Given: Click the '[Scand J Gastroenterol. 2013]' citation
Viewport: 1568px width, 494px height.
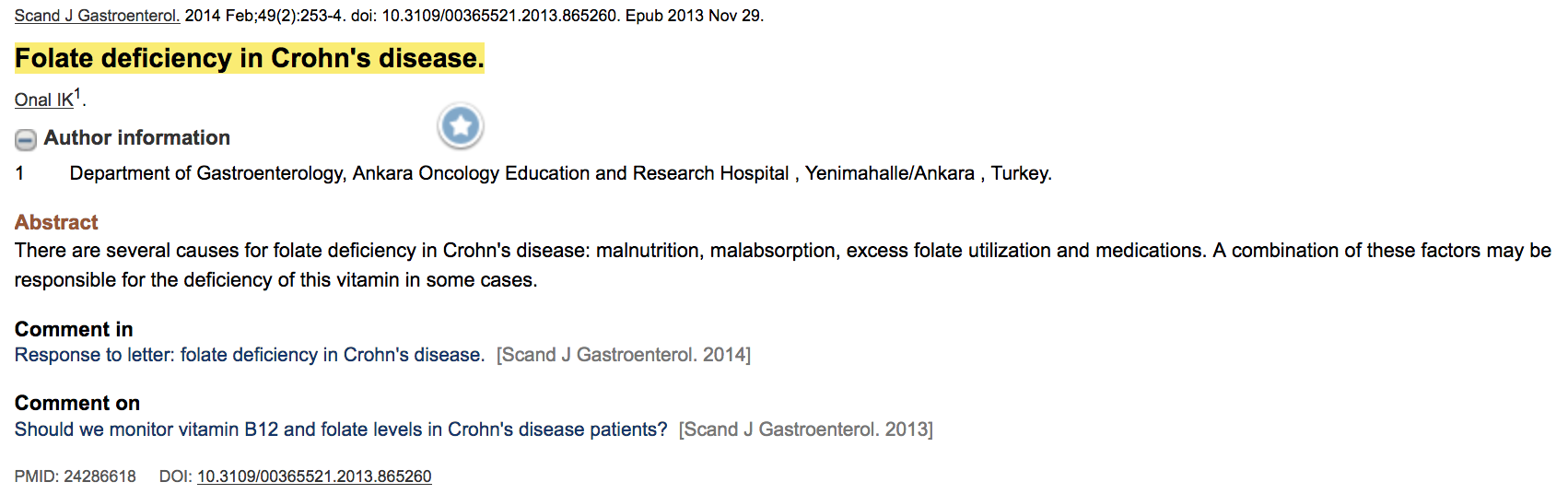Looking at the screenshot, I should pos(806,429).
